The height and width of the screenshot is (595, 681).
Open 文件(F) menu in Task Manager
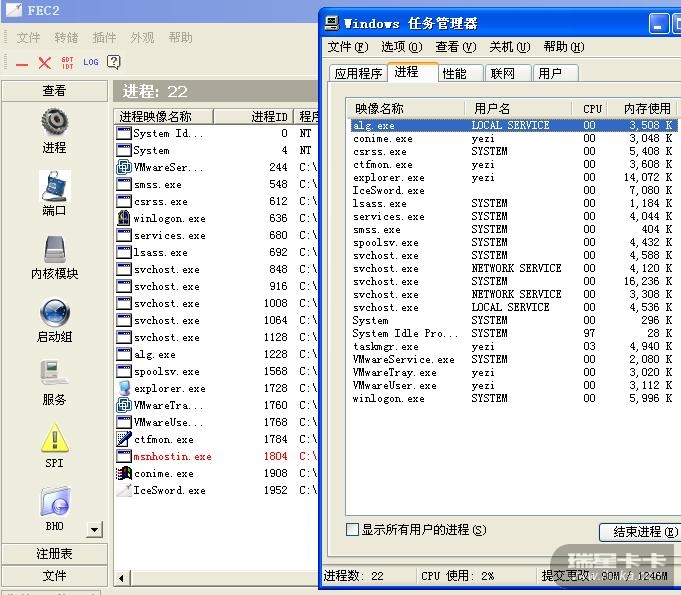348,46
